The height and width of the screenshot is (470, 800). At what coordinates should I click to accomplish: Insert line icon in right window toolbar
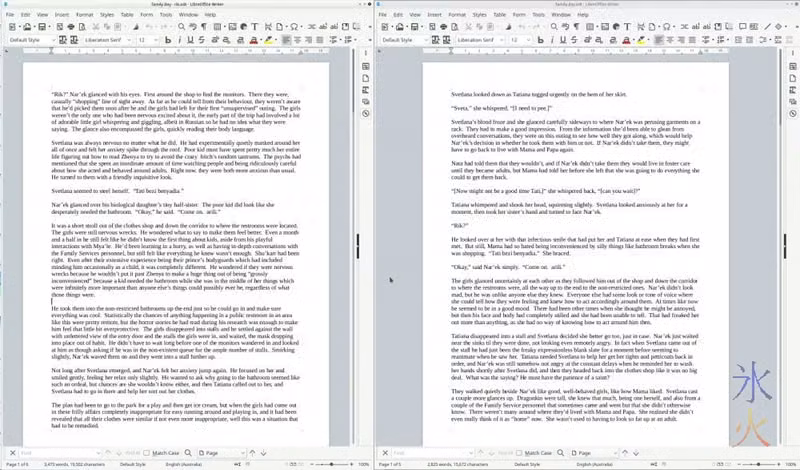pos(767,27)
